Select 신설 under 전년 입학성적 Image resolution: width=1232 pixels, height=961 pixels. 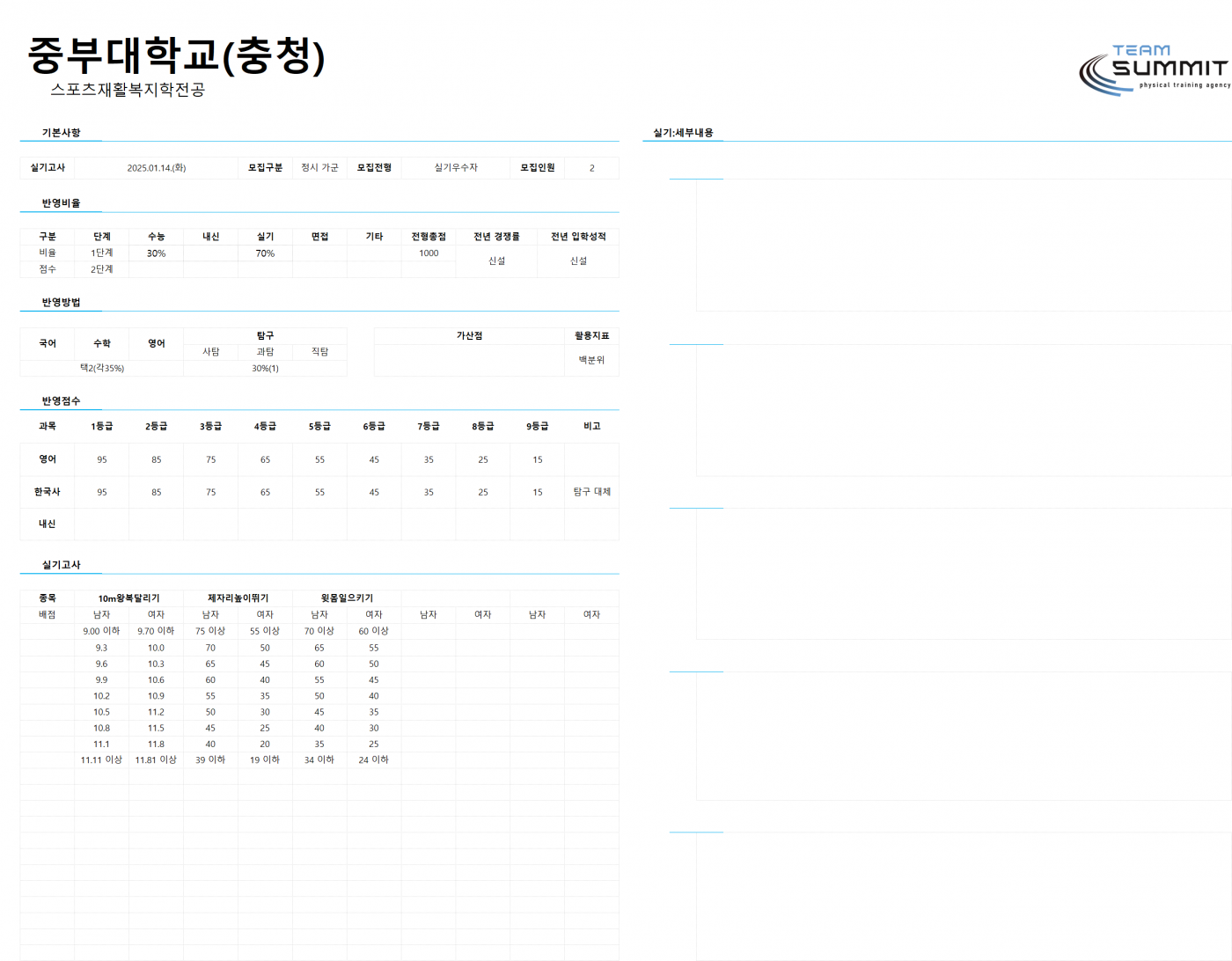tap(578, 261)
